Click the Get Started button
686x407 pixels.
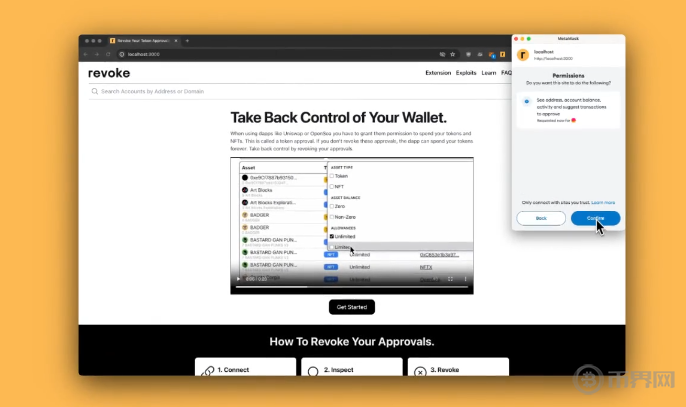click(x=352, y=307)
